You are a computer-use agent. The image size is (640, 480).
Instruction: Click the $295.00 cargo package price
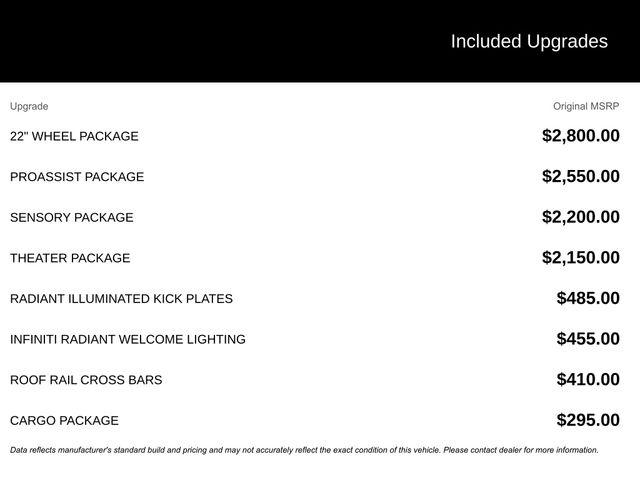point(588,420)
